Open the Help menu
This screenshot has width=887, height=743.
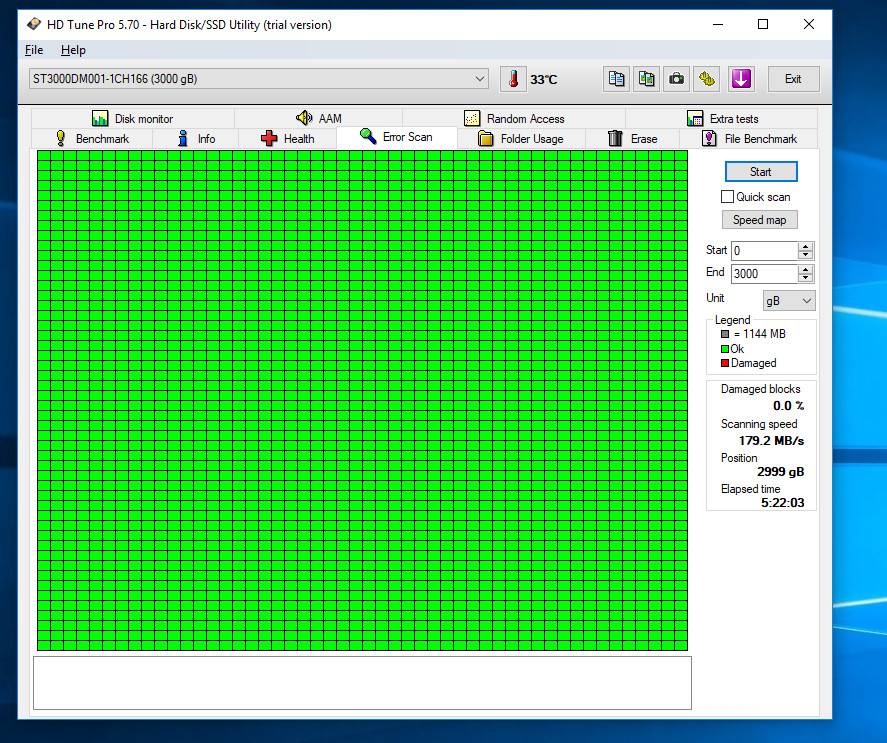[x=73, y=50]
